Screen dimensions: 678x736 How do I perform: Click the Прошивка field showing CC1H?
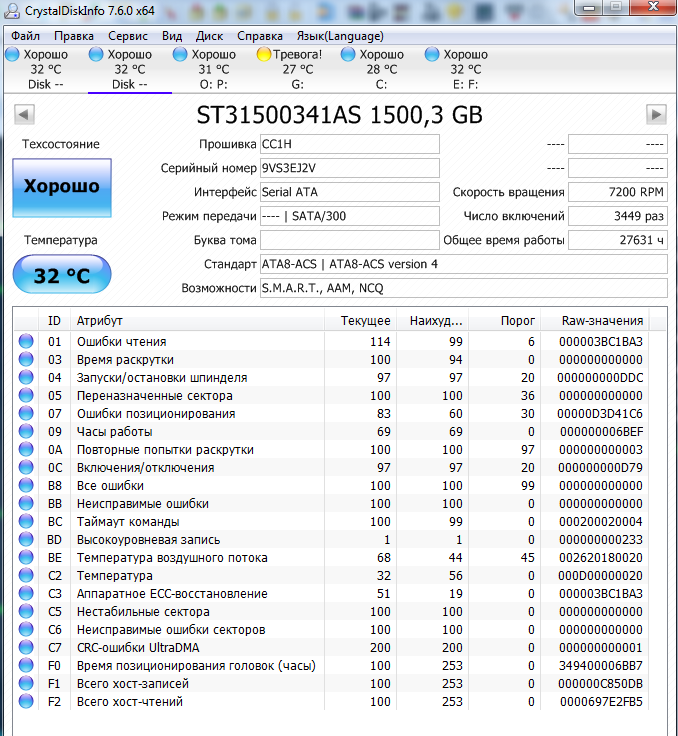tap(350, 144)
